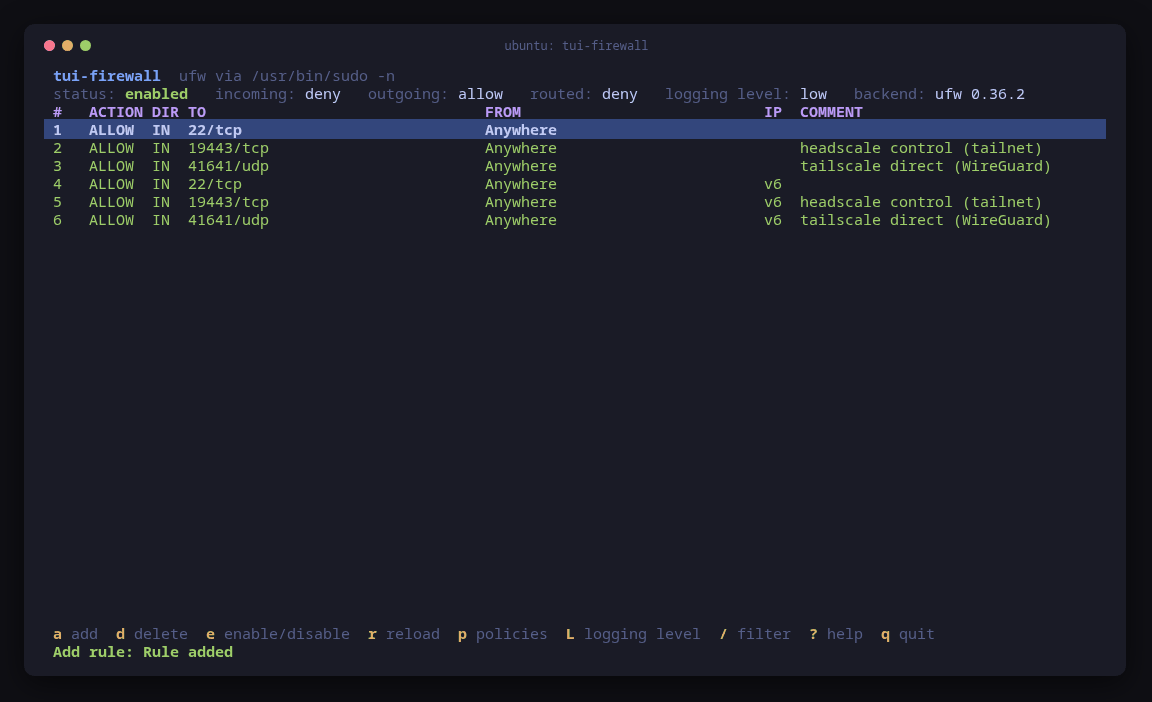Click the COMMENT column header

831,112
